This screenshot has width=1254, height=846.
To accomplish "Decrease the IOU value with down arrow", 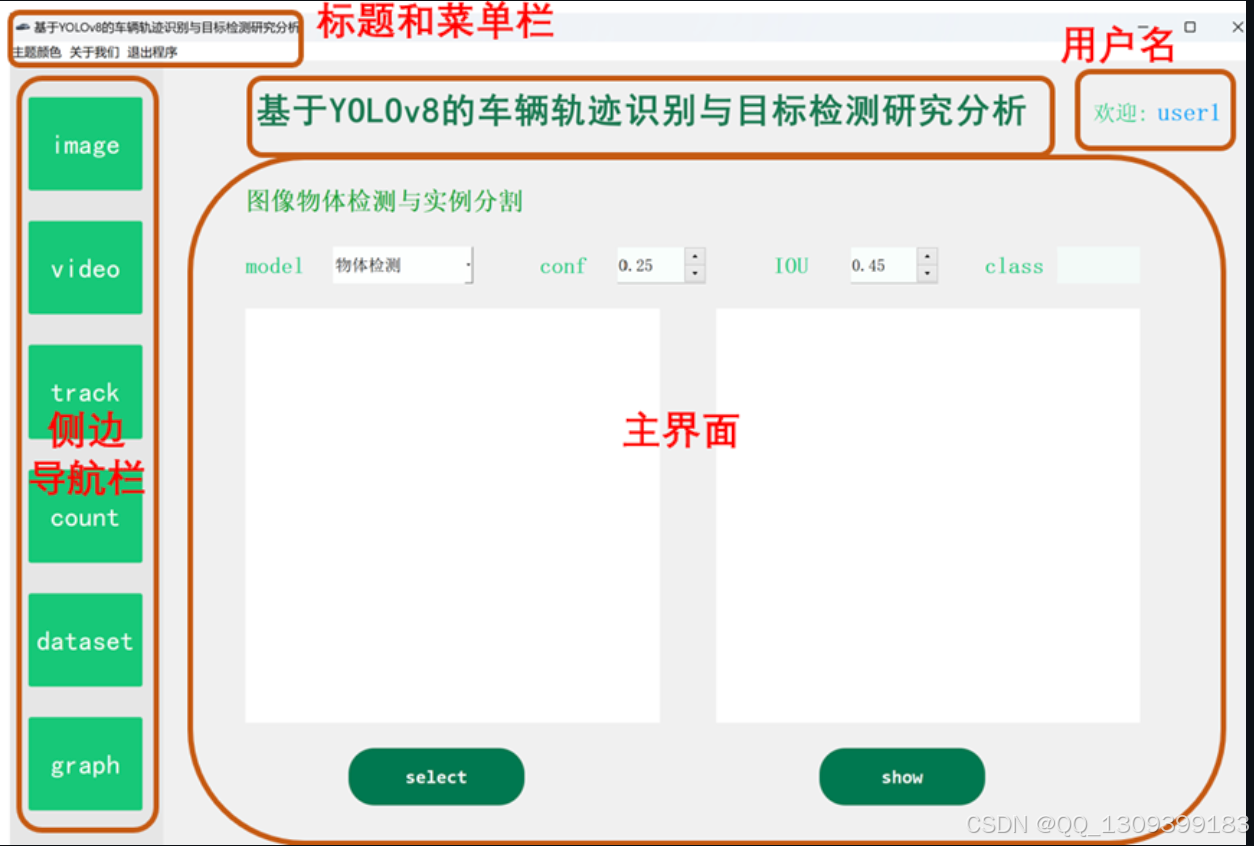I will (x=928, y=274).
